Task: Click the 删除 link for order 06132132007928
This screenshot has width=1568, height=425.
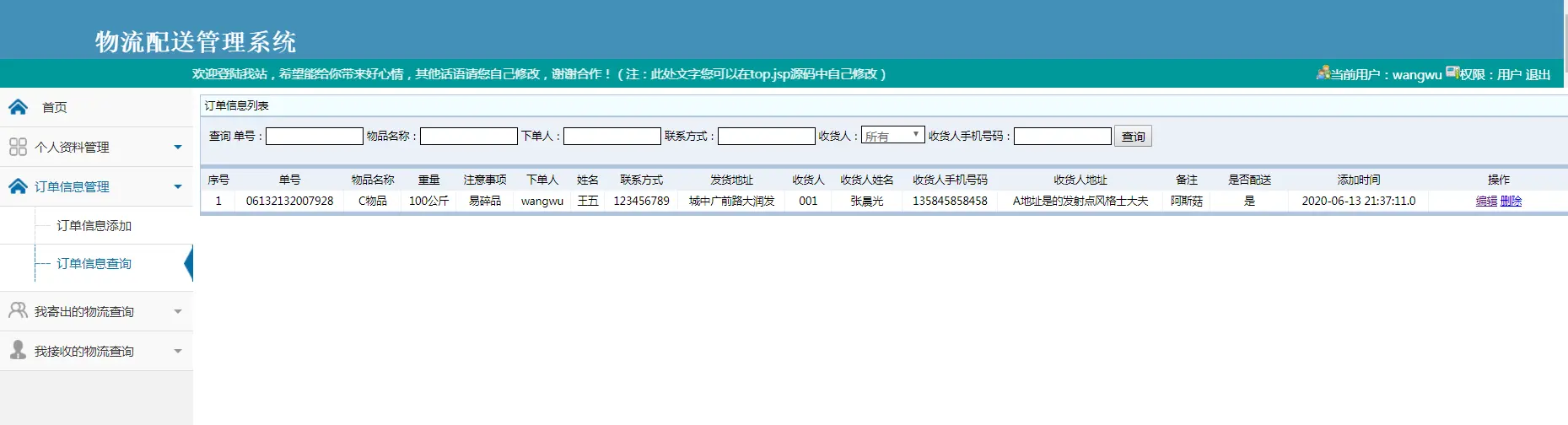Action: tap(1511, 201)
